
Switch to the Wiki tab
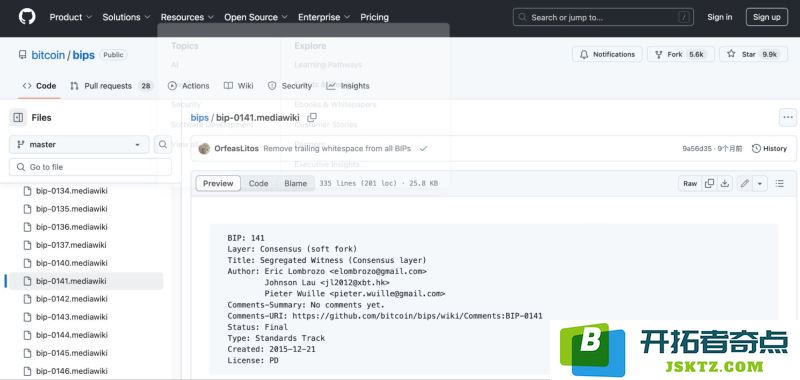[238, 86]
